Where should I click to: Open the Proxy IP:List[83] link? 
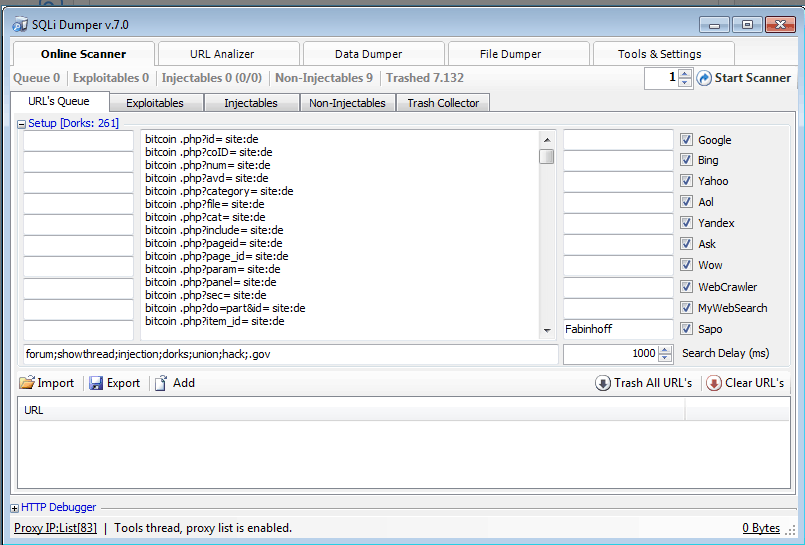pos(55,528)
